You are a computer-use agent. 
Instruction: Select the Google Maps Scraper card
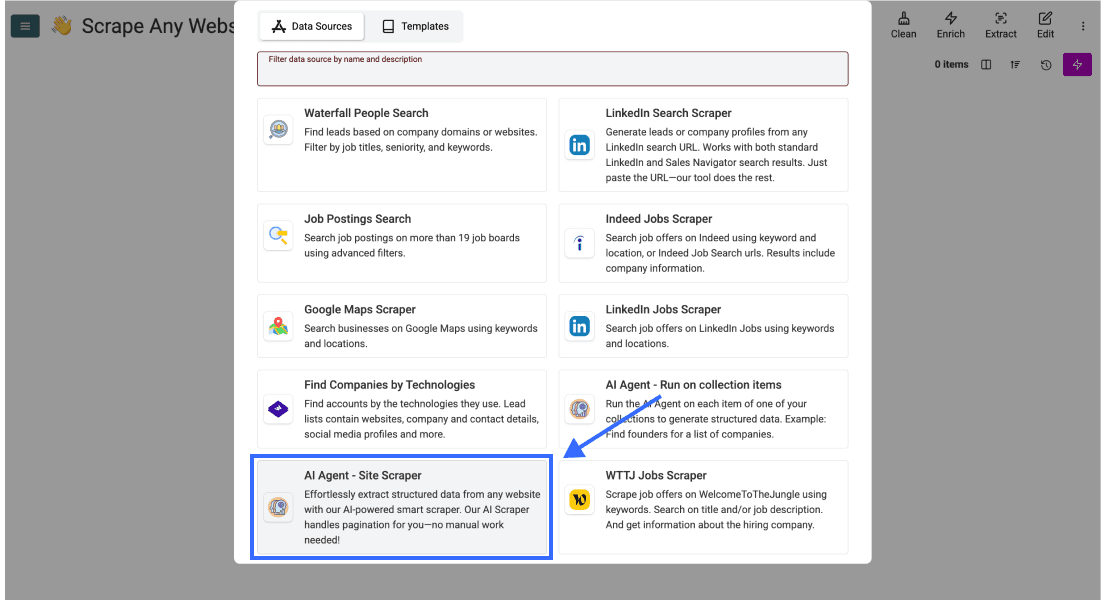[402, 326]
